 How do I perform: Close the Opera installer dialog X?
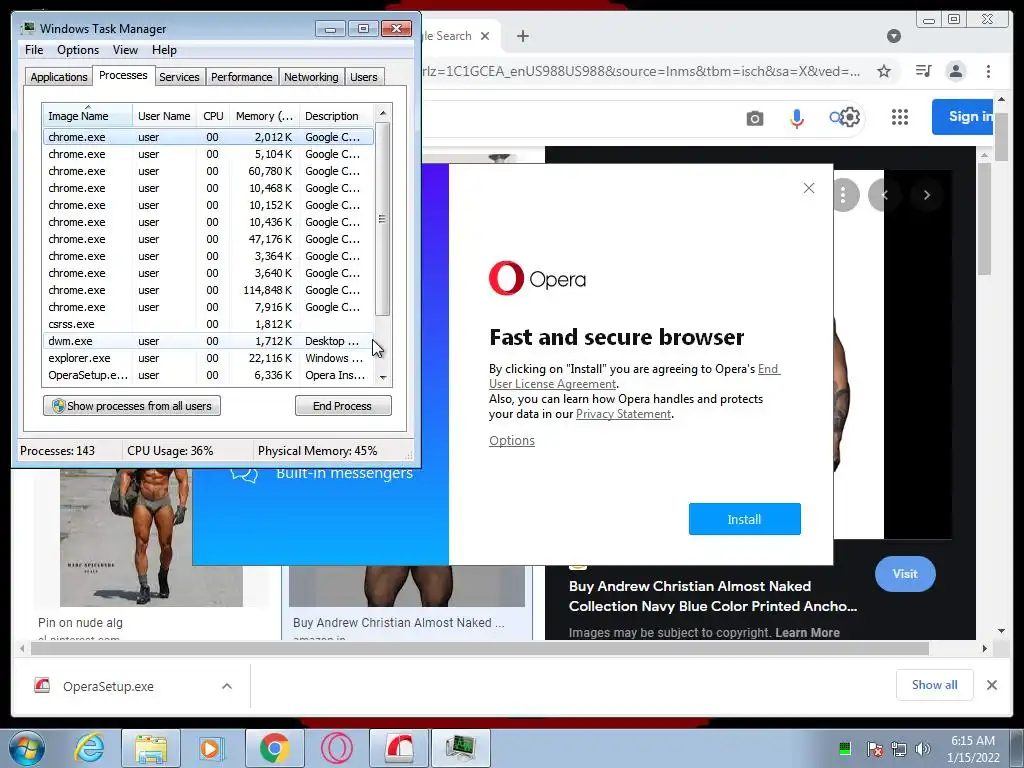point(808,188)
